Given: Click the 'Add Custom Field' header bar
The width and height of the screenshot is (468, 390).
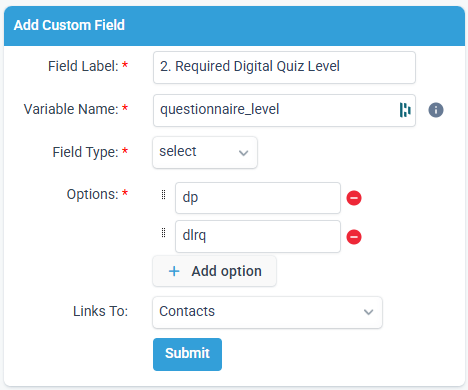Looking at the screenshot, I should point(234,26).
